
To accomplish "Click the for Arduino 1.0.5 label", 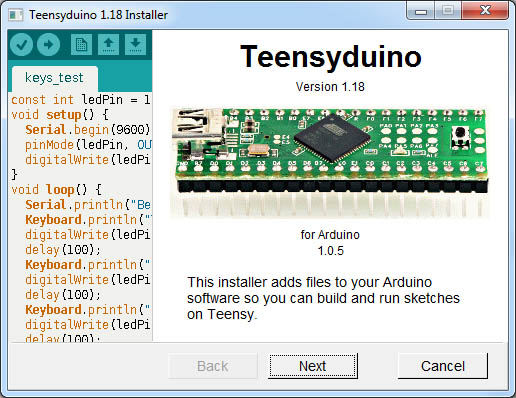I will pyautogui.click(x=330, y=243).
